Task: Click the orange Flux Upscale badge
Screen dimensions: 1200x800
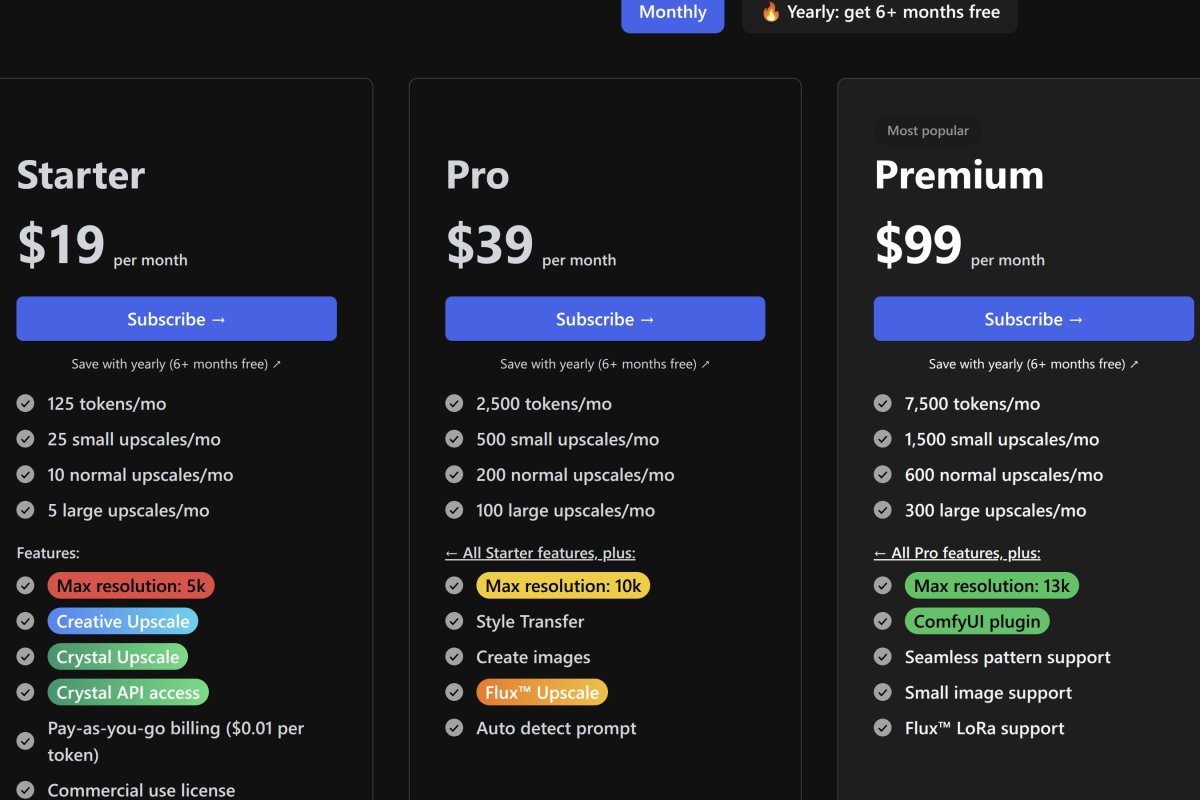Action: pos(542,693)
